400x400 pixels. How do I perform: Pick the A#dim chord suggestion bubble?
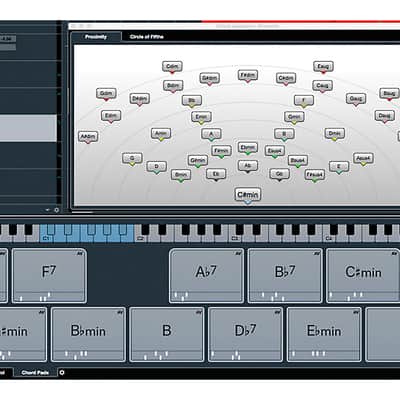coord(88,137)
